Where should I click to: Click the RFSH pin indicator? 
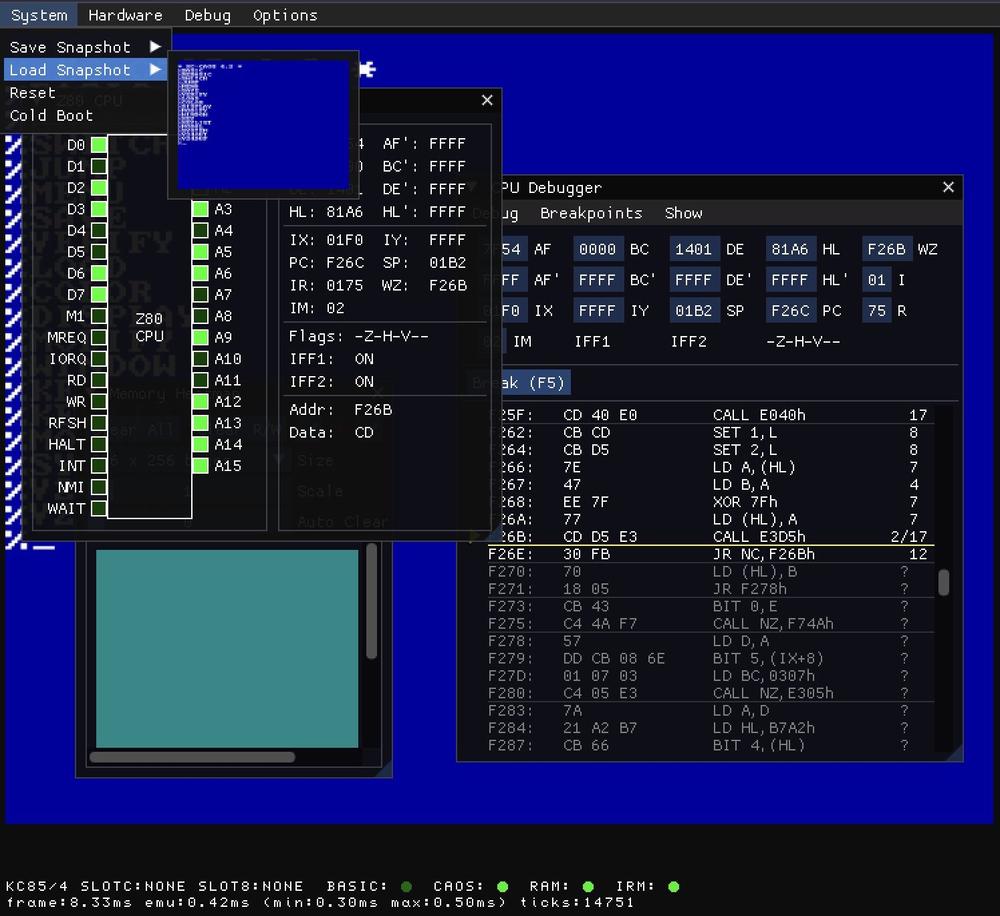[x=99, y=423]
